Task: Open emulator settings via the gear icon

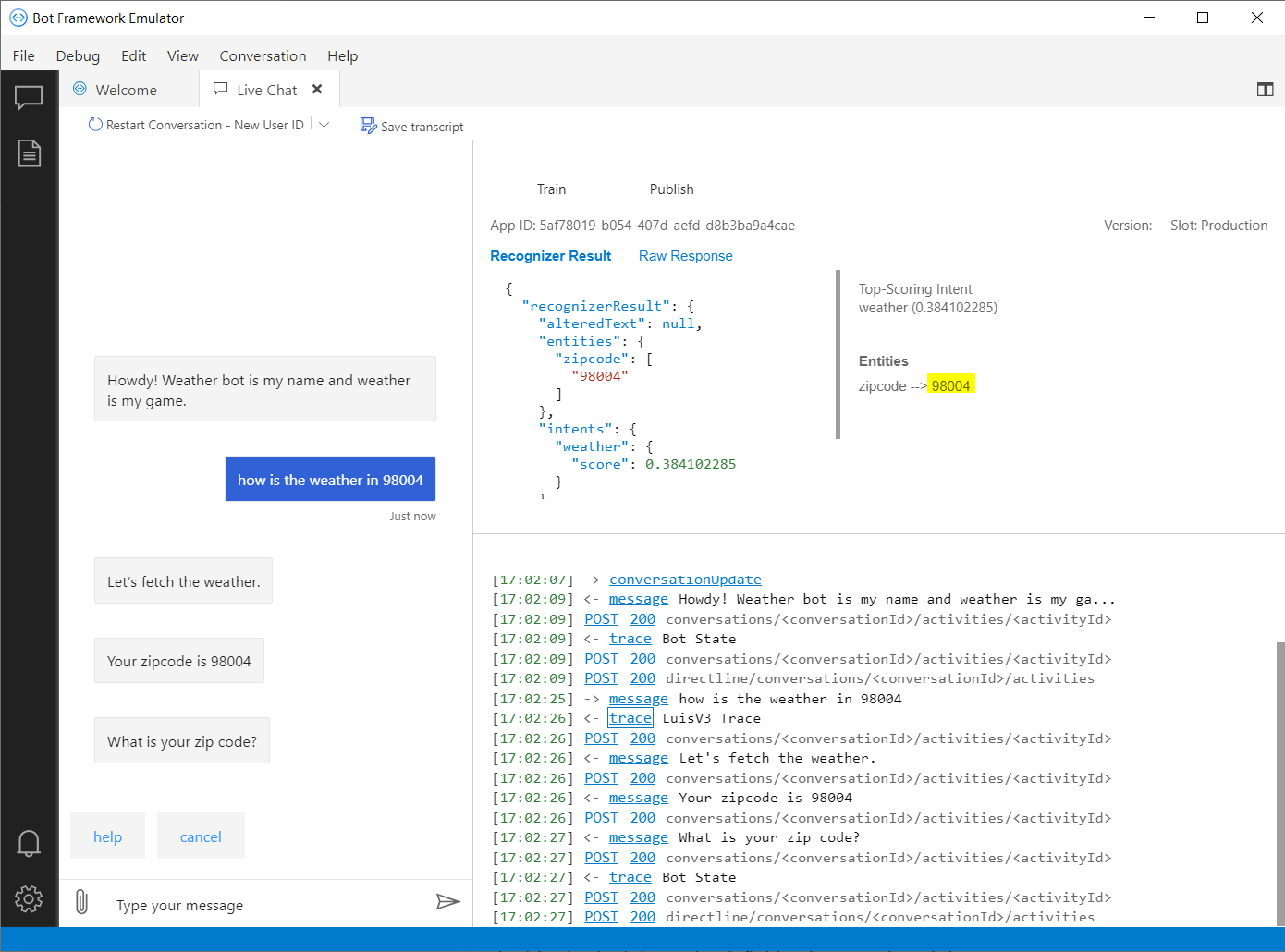Action: [29, 897]
